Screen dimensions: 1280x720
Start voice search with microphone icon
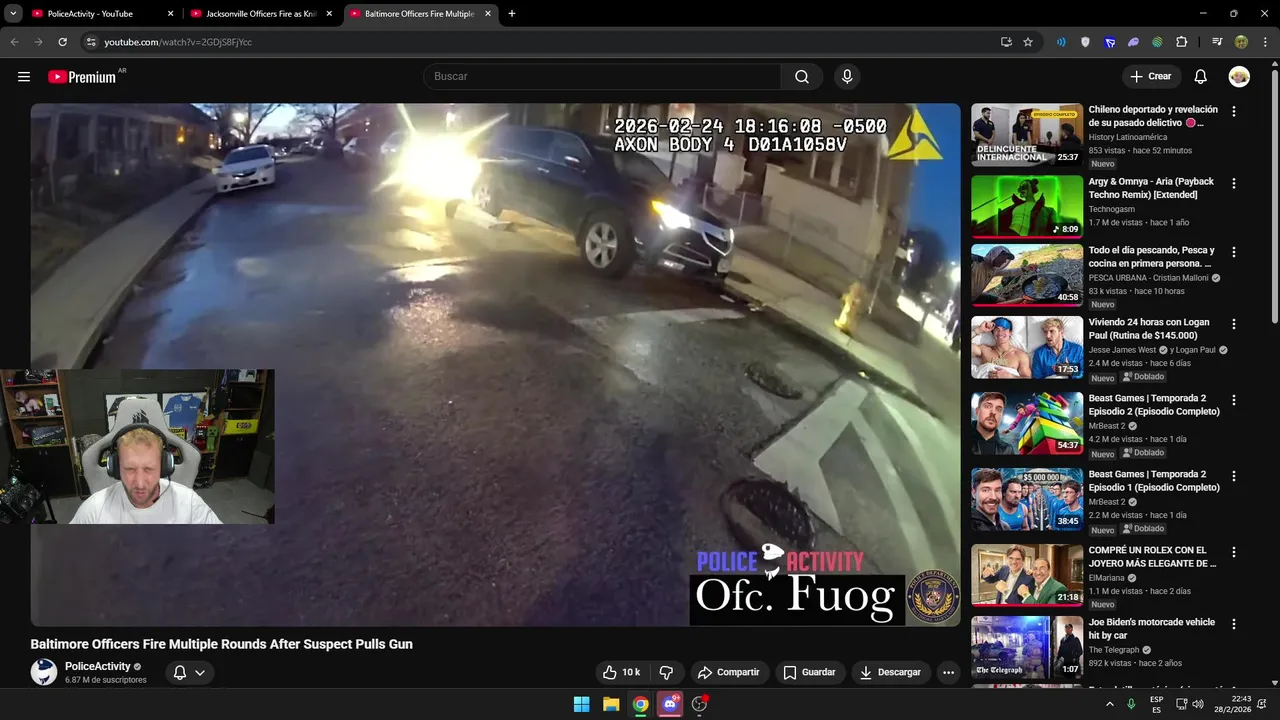pos(847,77)
